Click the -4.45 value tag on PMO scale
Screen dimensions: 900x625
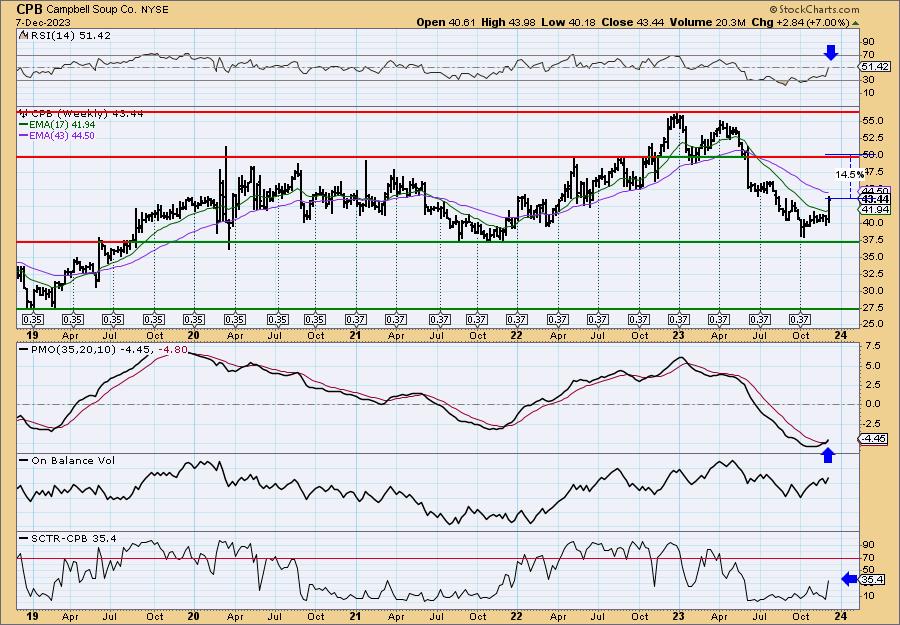point(874,439)
